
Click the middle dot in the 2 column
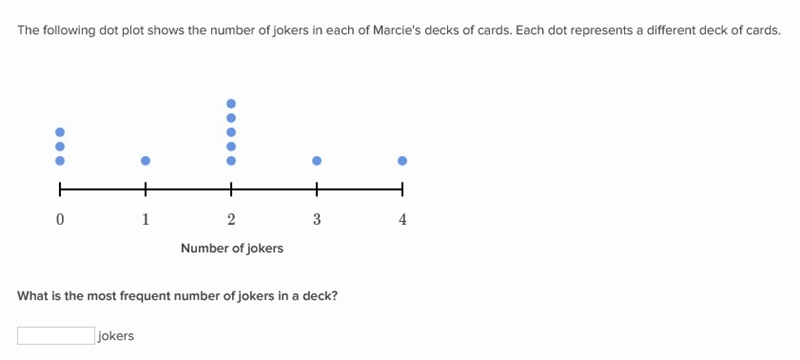pos(231,132)
